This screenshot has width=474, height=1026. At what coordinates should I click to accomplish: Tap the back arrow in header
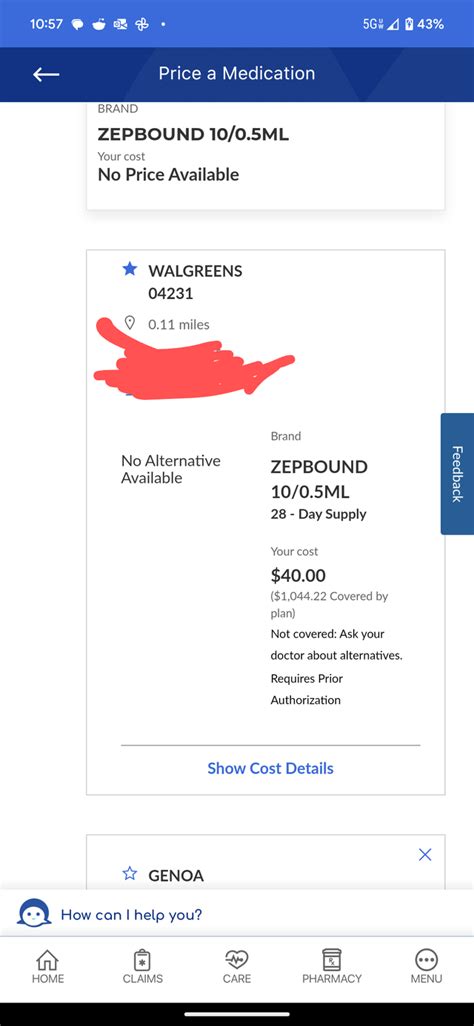[x=46, y=74]
